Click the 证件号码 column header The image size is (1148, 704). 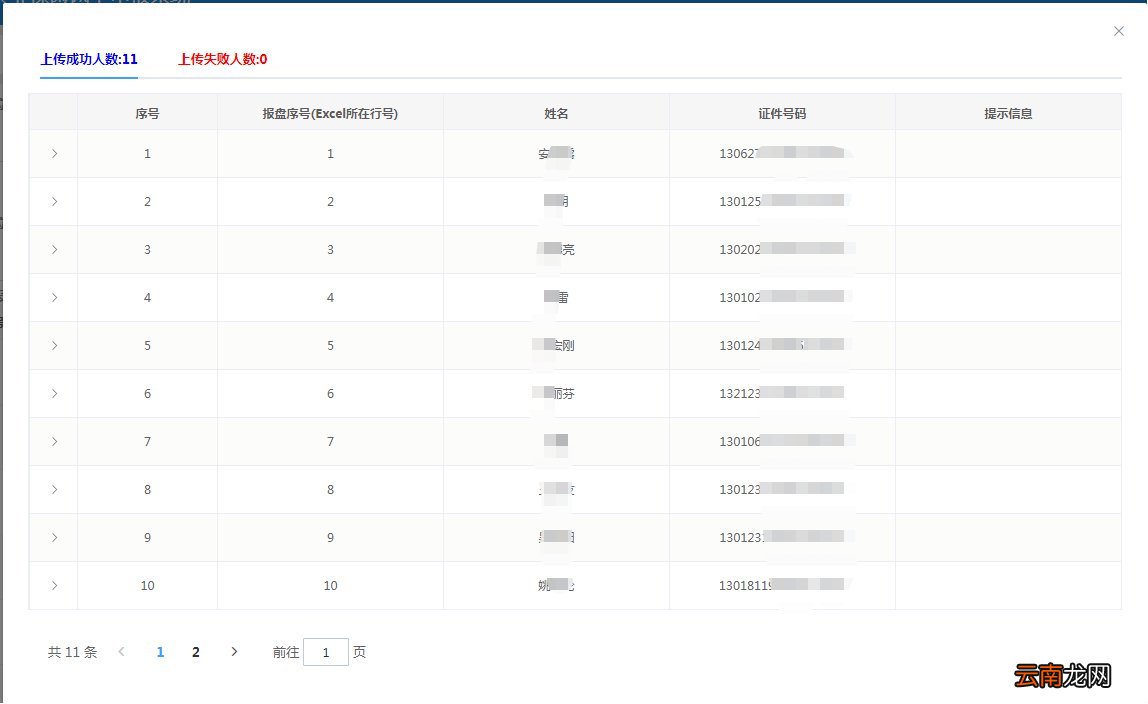(782, 113)
